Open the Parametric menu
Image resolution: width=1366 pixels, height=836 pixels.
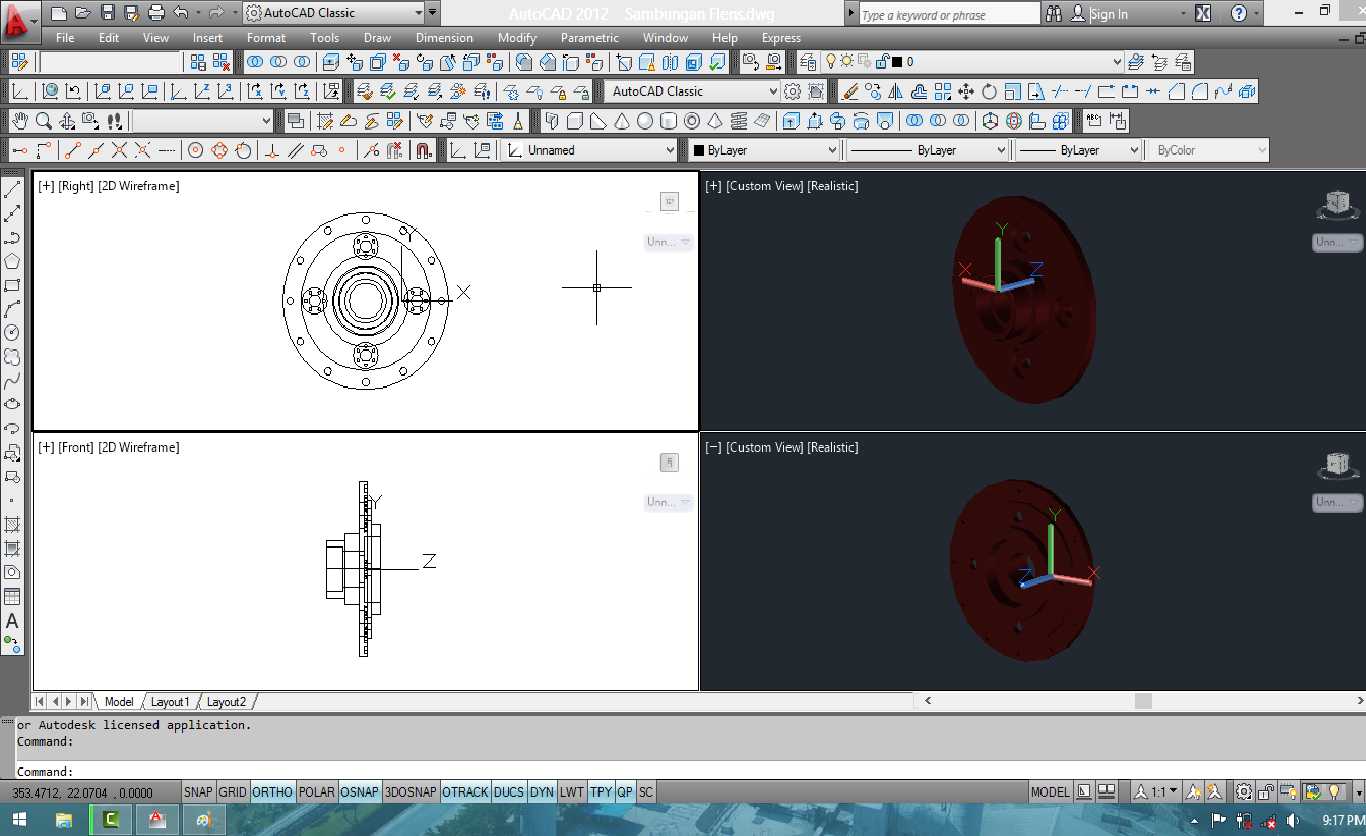pos(590,38)
